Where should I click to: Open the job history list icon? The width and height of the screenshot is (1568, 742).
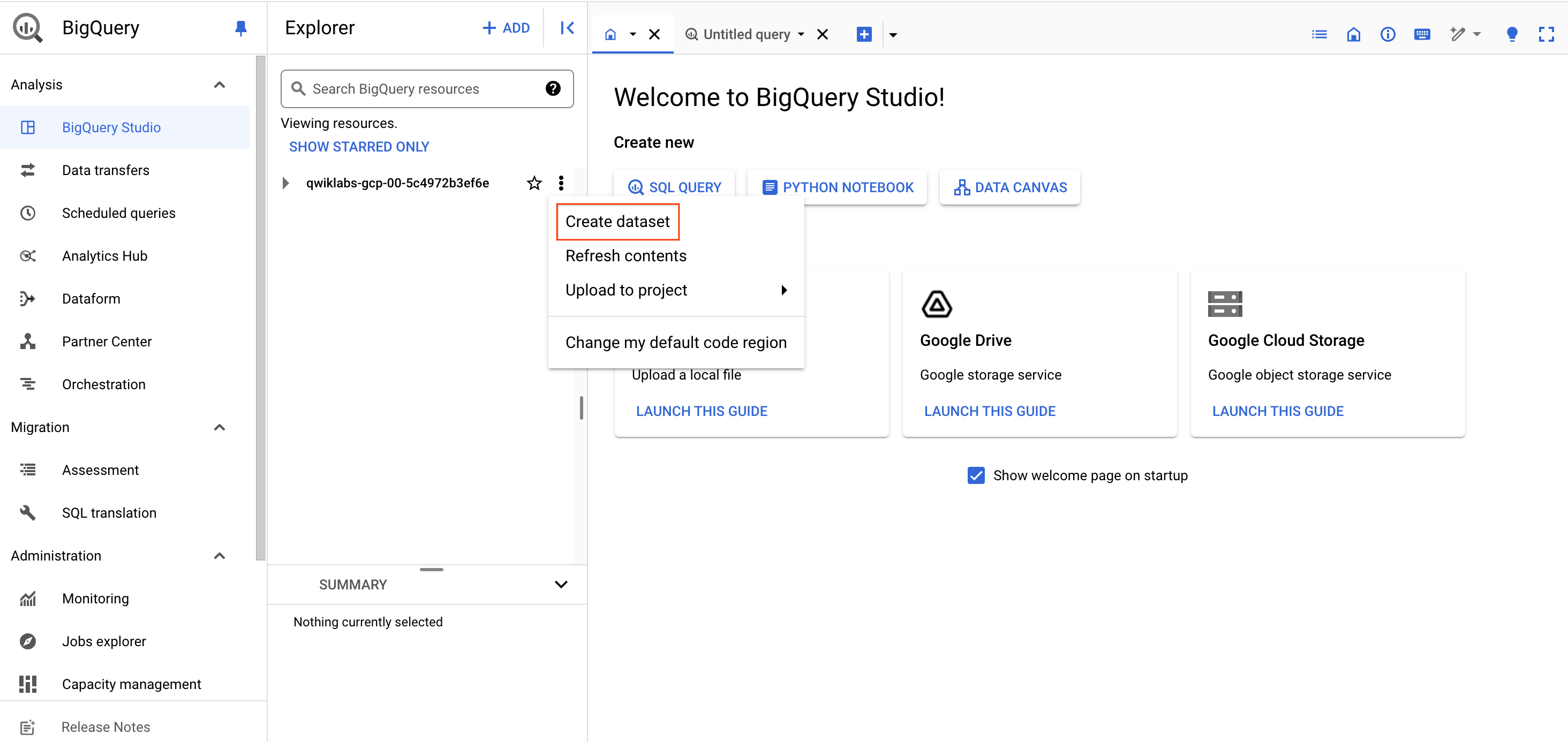click(x=1318, y=34)
